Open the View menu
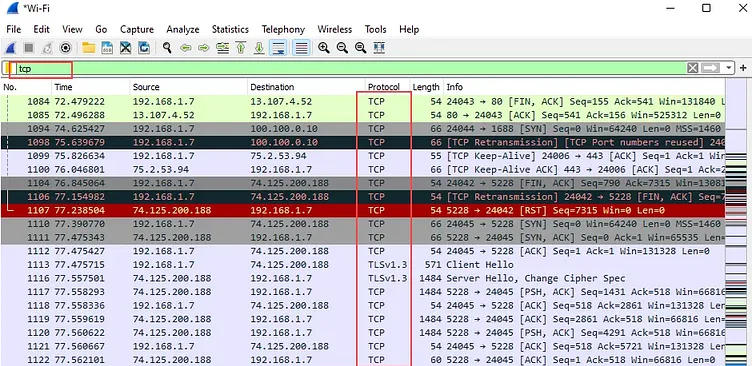 pos(72,29)
